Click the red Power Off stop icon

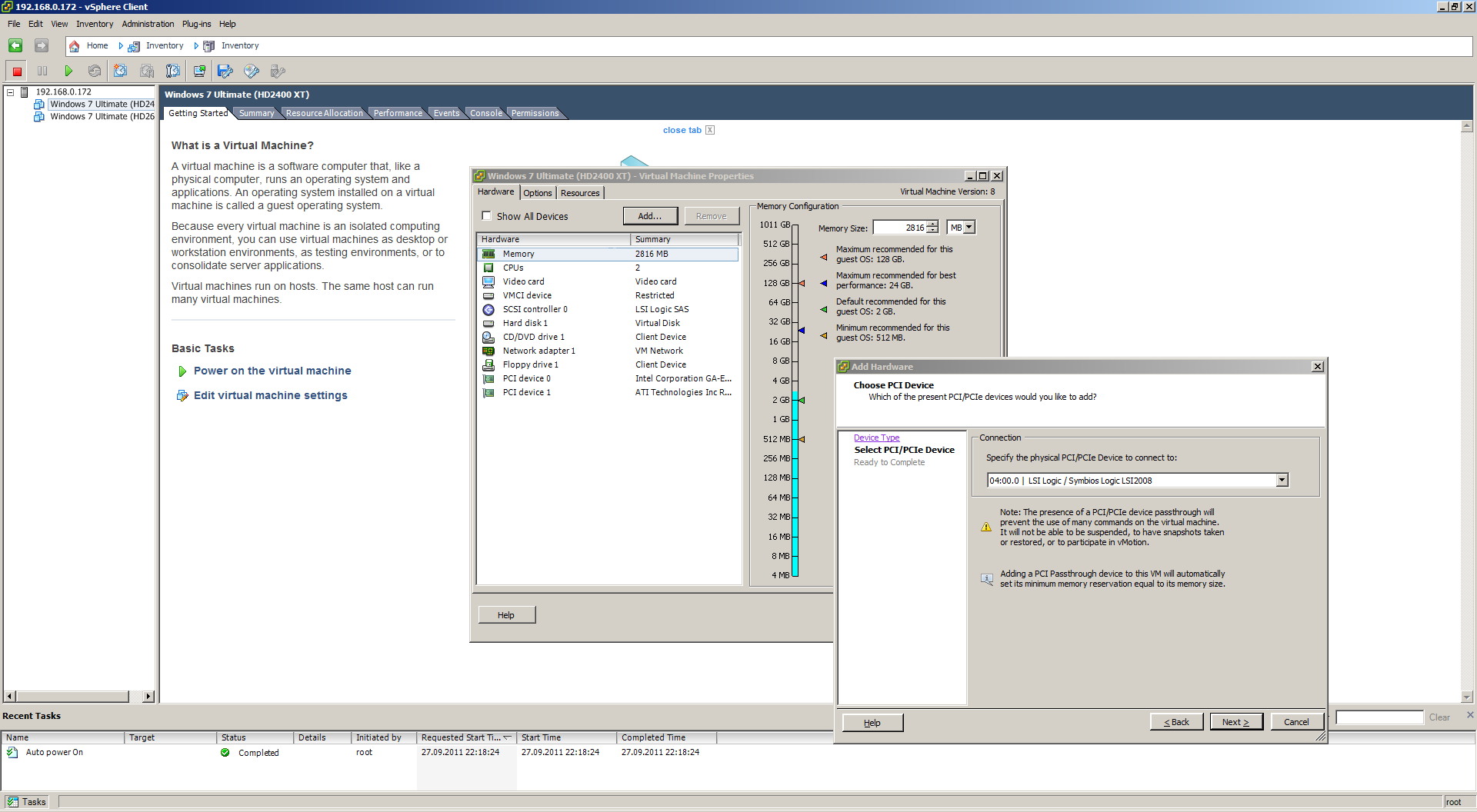[x=17, y=72]
